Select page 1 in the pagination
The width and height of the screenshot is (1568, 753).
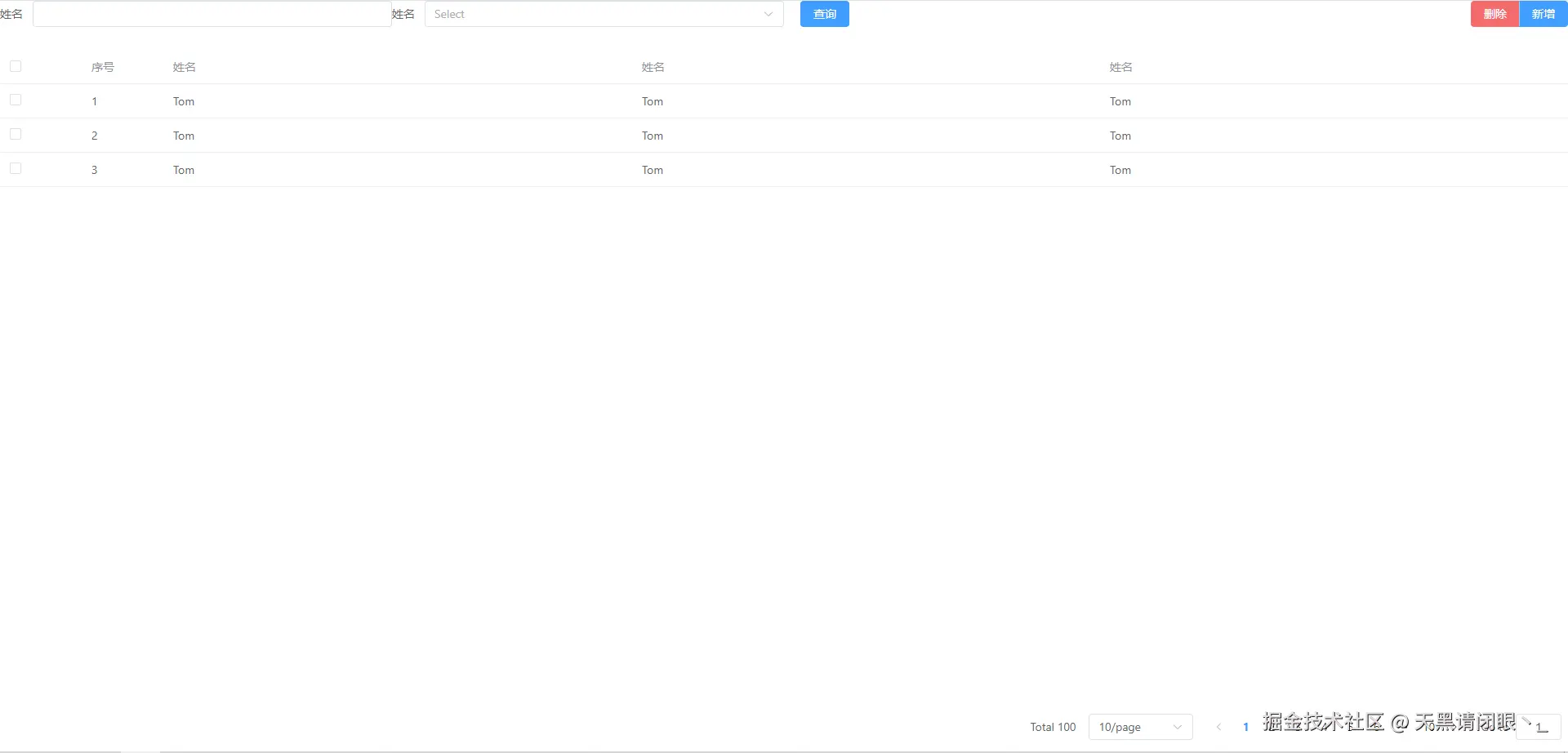[x=1245, y=726]
